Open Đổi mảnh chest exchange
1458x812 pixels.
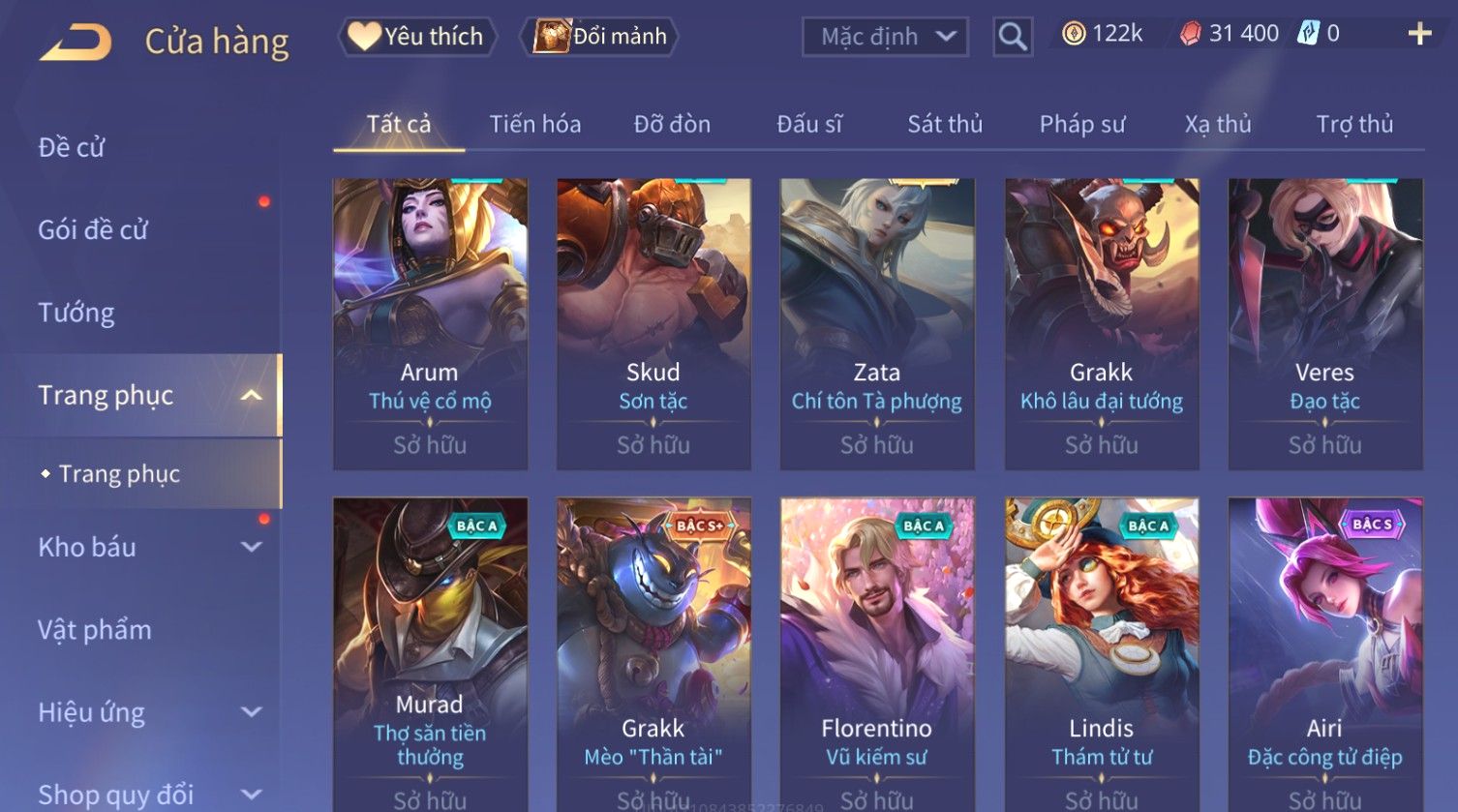(599, 37)
